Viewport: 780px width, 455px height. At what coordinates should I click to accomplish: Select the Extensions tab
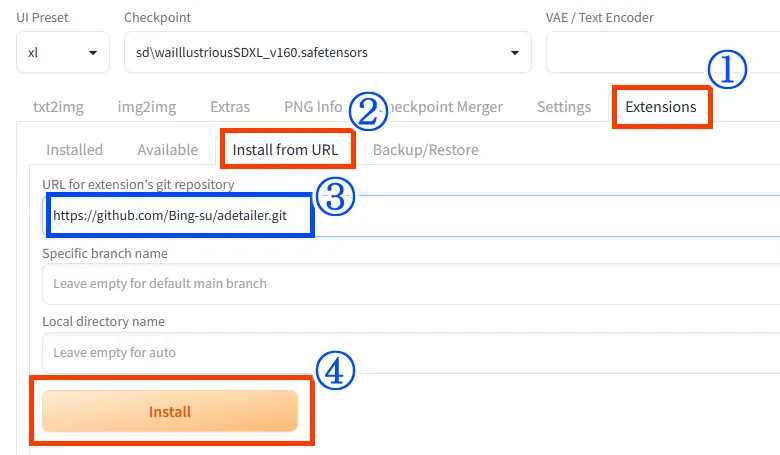(x=661, y=107)
